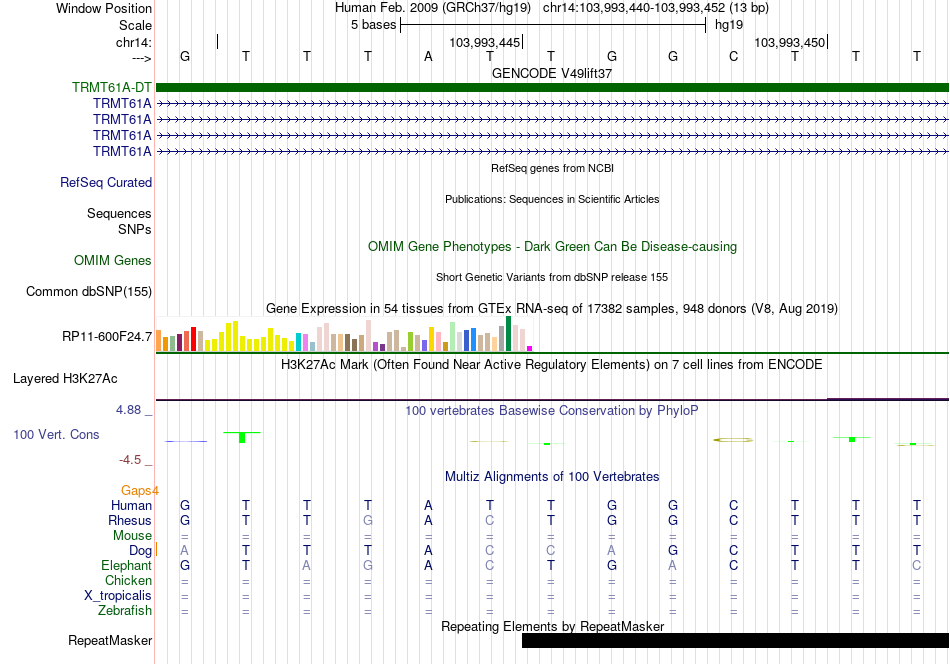
Task: Click the "5 bases" scale bar text
Action: 373,25
